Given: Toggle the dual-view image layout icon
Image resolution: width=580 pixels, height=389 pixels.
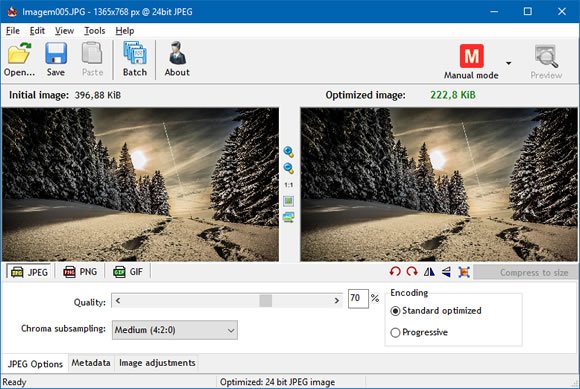Looking at the screenshot, I should coord(289,217).
